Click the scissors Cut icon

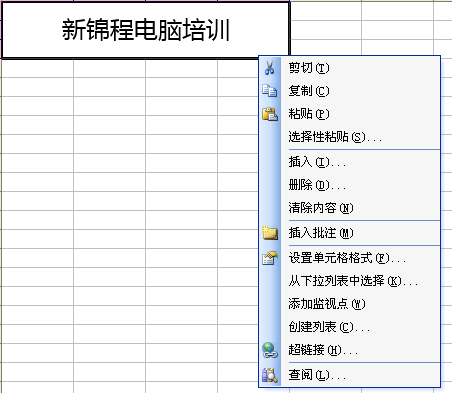(x=270, y=68)
